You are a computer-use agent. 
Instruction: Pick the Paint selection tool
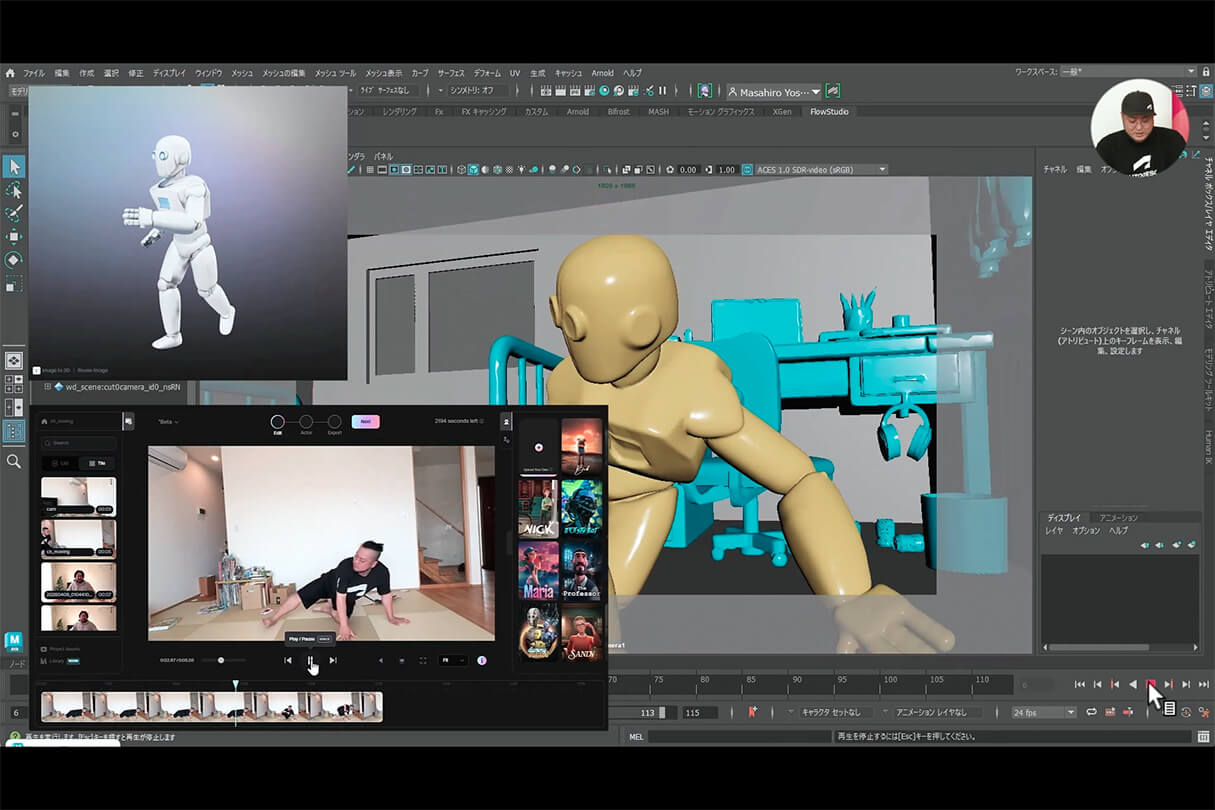coord(14,213)
